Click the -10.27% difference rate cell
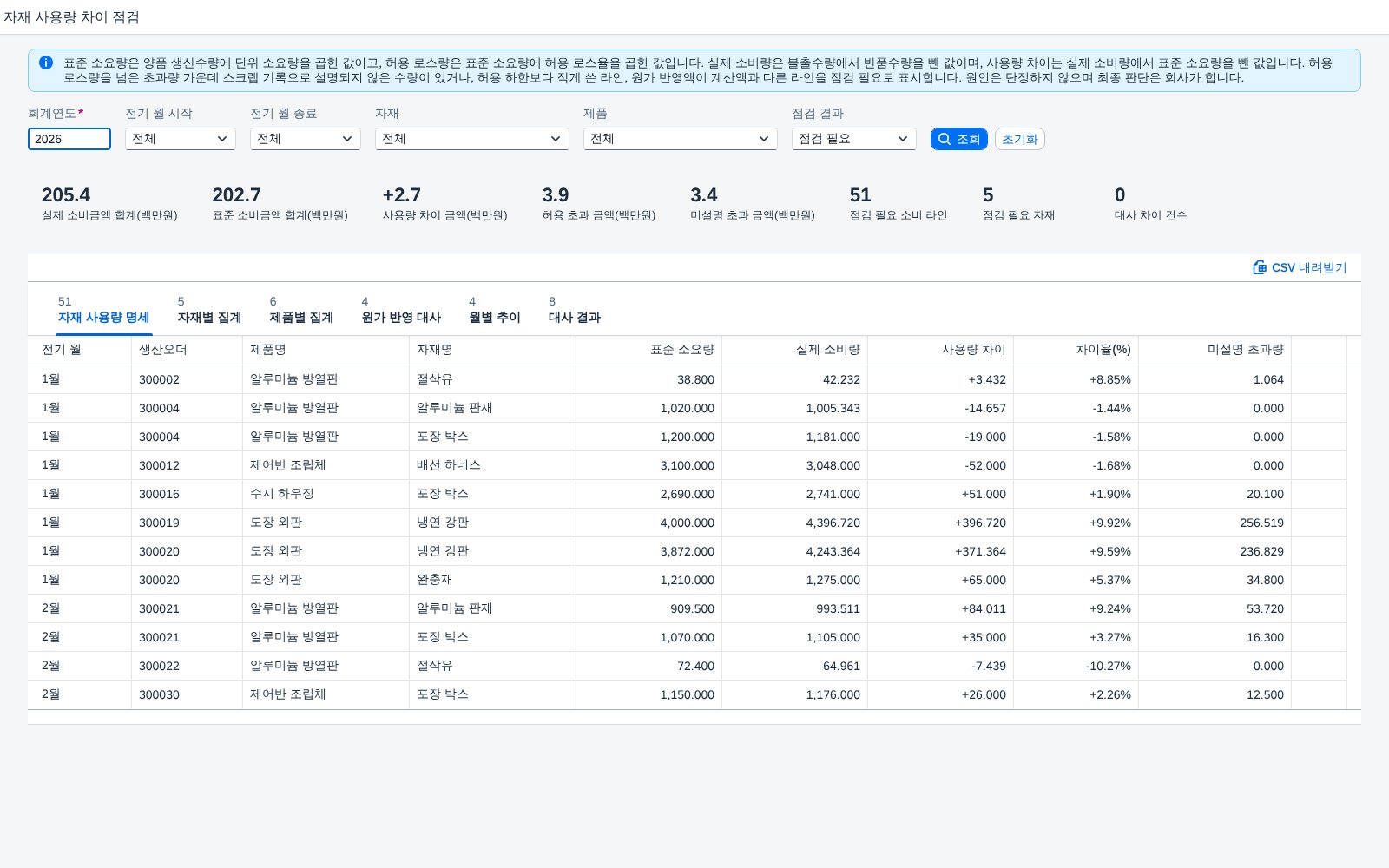Screen dimensions: 1389x868 [1076, 666]
